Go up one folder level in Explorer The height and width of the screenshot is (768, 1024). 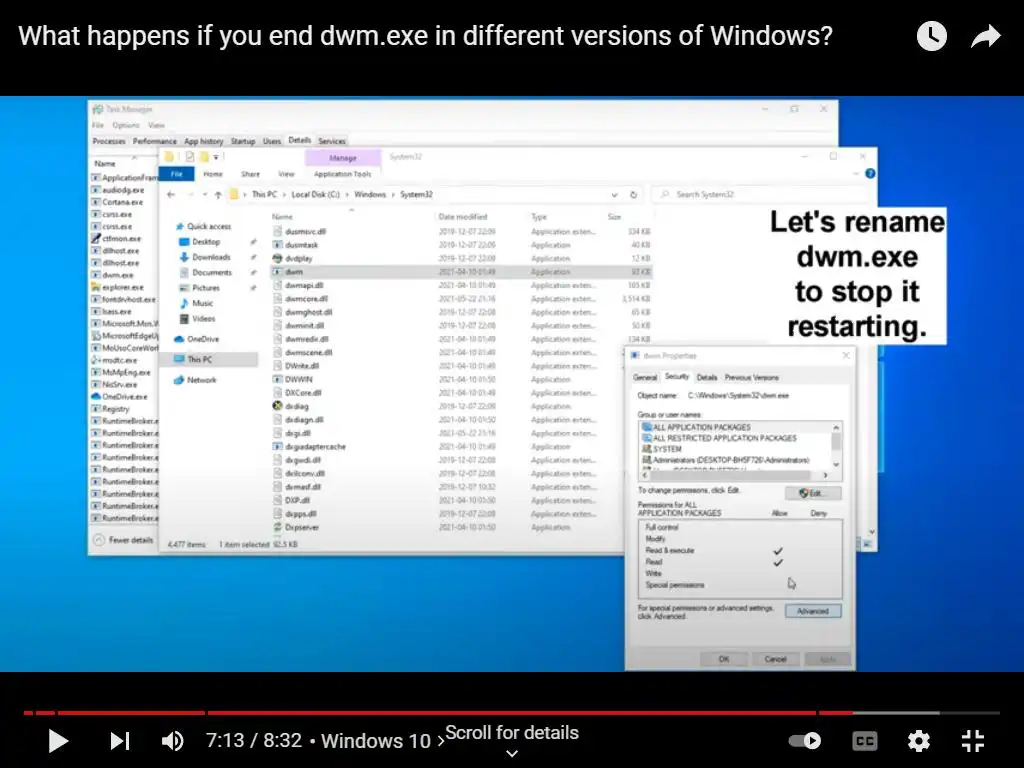218,195
